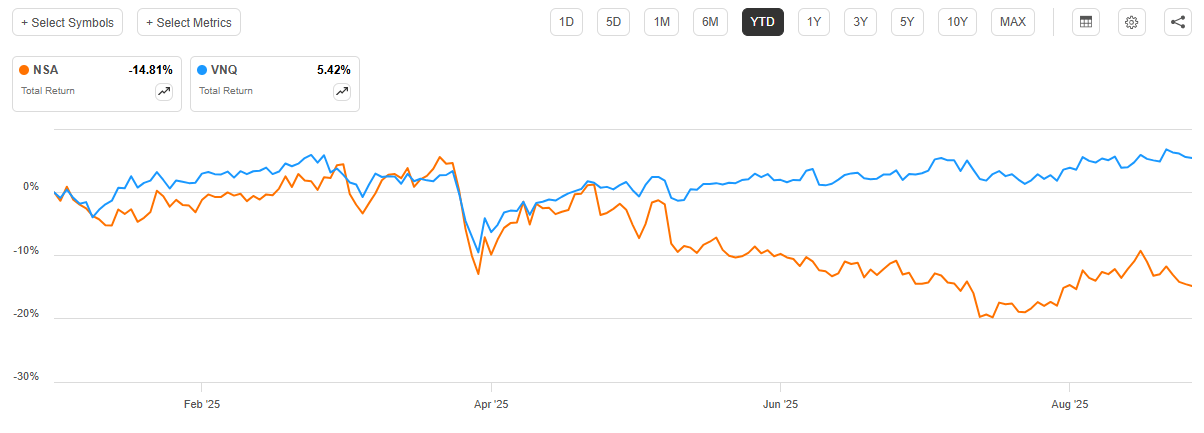
Task: Click the NSA ticker label in legend
Action: [x=46, y=70]
